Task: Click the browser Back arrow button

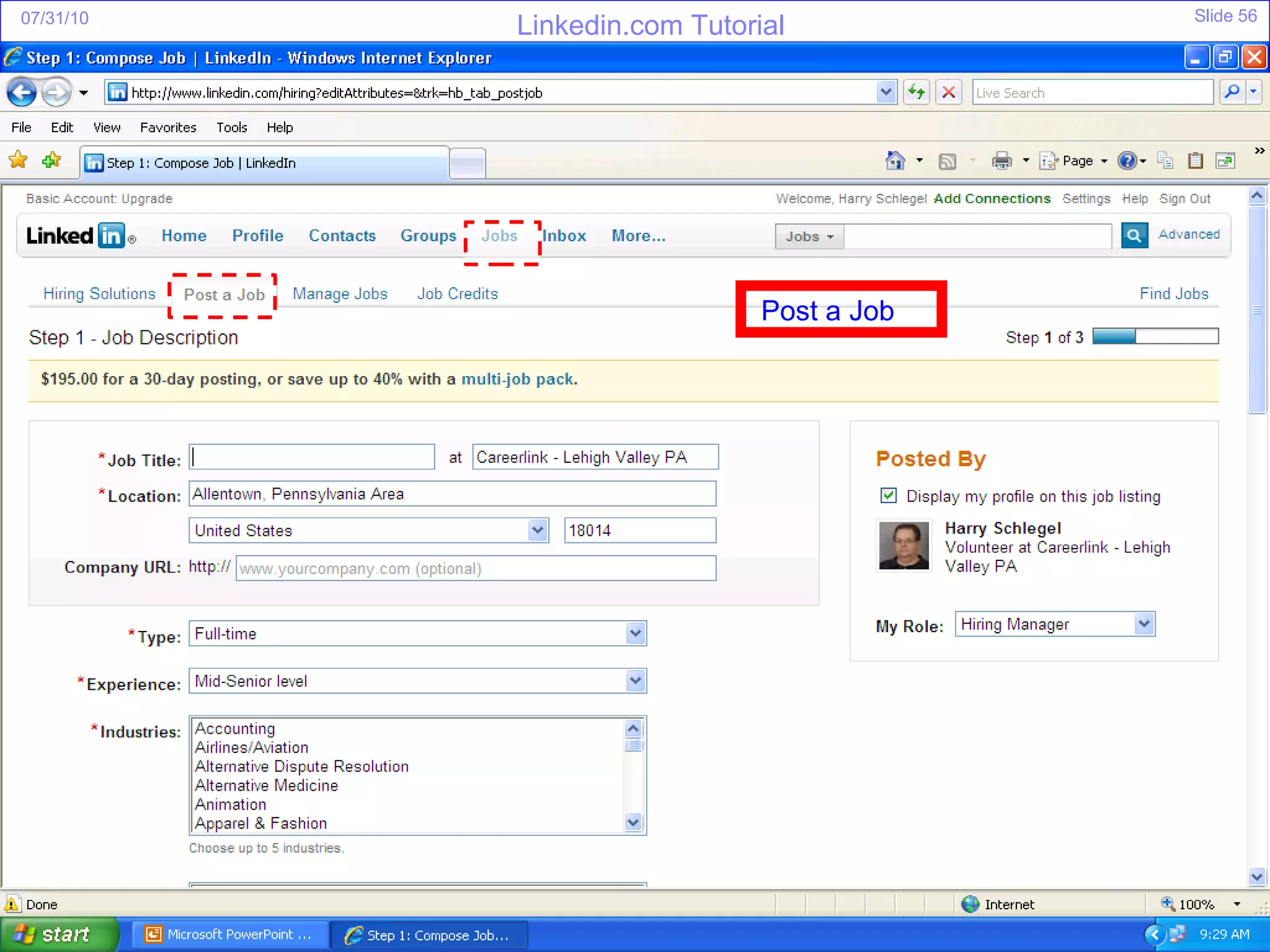Action: coord(22,93)
